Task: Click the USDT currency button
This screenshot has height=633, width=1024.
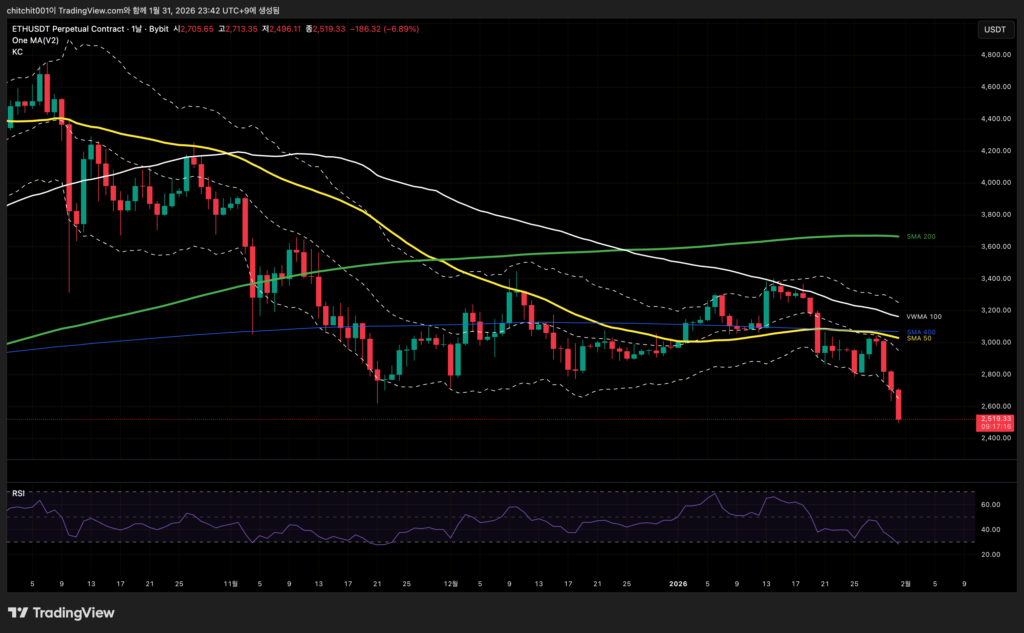Action: (994, 30)
